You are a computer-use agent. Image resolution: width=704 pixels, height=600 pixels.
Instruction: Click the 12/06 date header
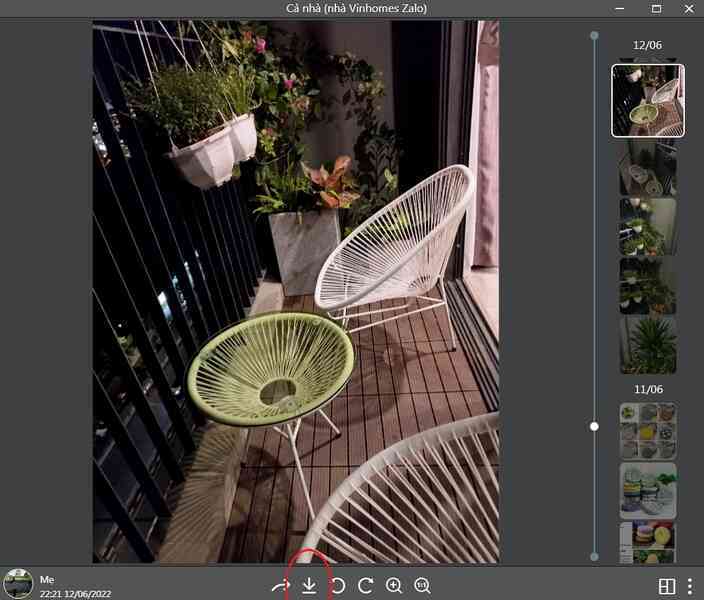647,45
